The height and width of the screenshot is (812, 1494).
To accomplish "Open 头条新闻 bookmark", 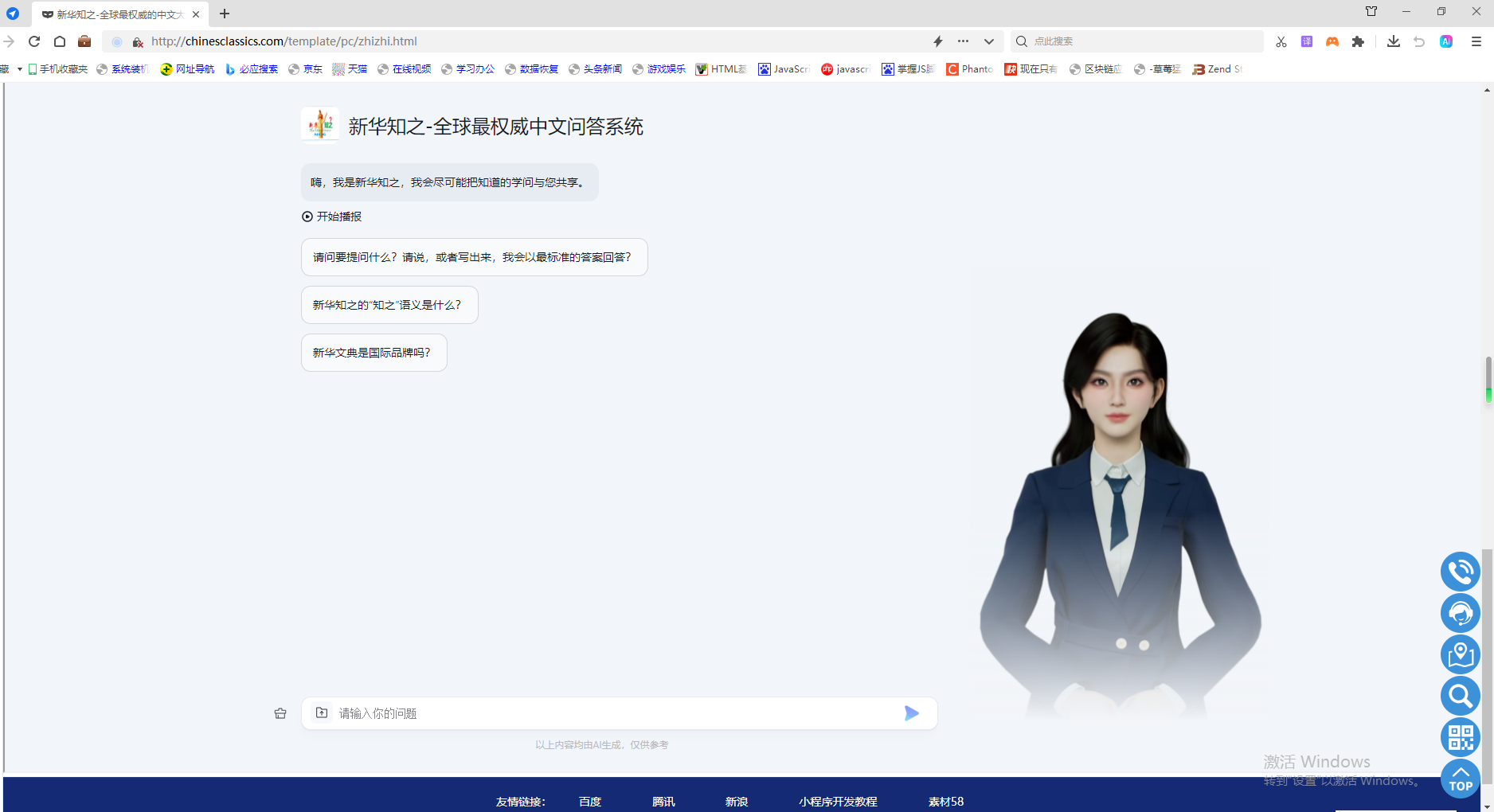I will click(596, 69).
